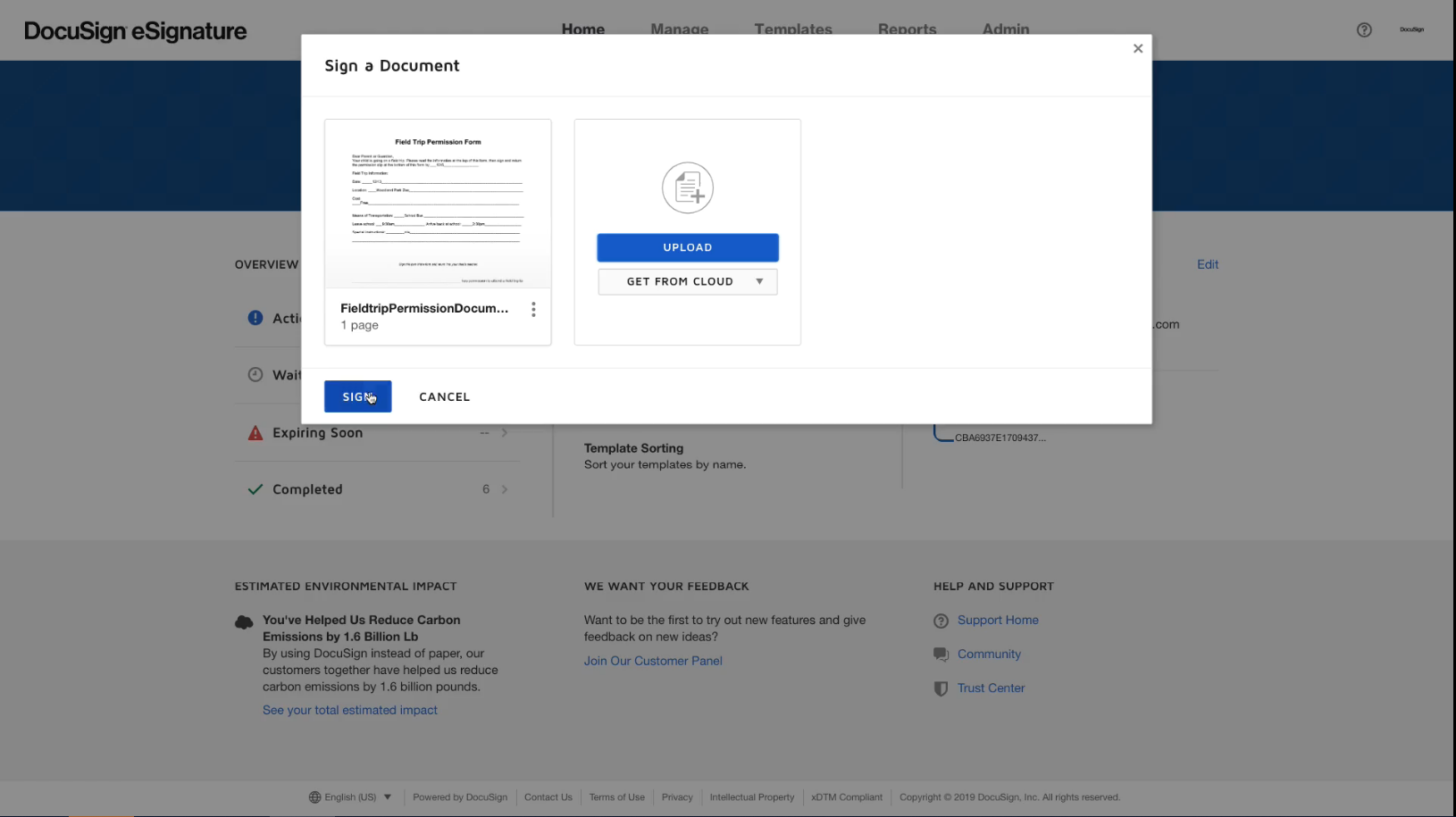Close the Sign a Document dialog

tap(1137, 48)
